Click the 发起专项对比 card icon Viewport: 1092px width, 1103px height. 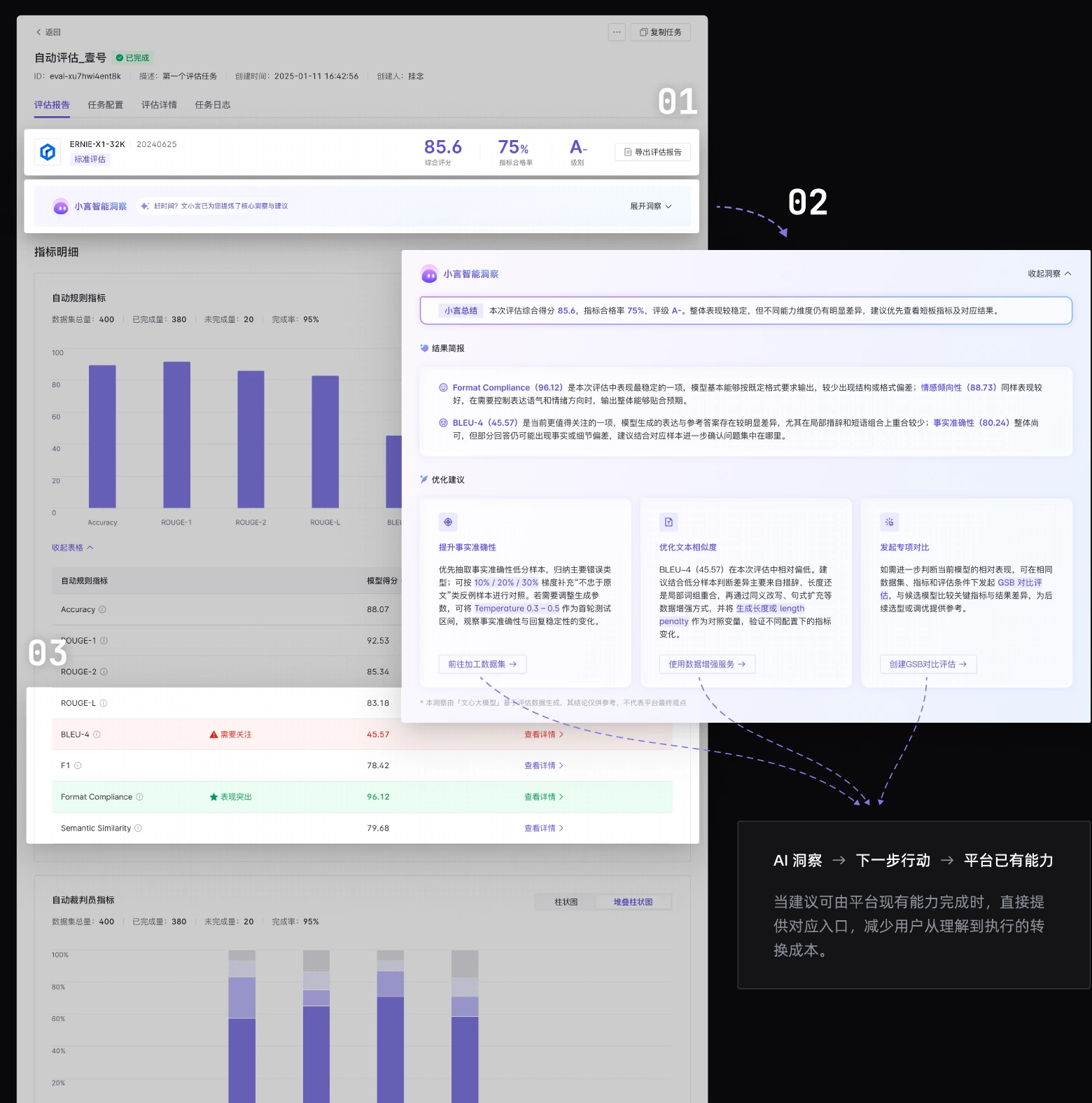click(889, 522)
